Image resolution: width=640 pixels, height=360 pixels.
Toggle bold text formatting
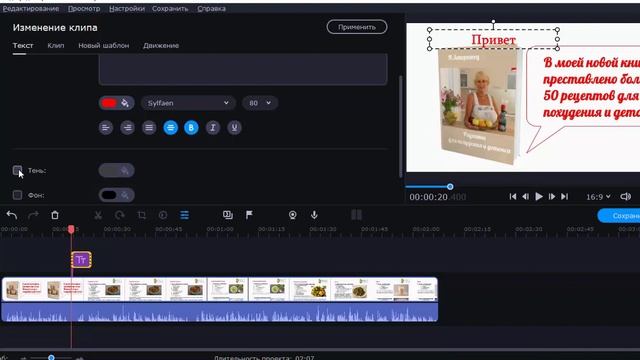point(191,128)
